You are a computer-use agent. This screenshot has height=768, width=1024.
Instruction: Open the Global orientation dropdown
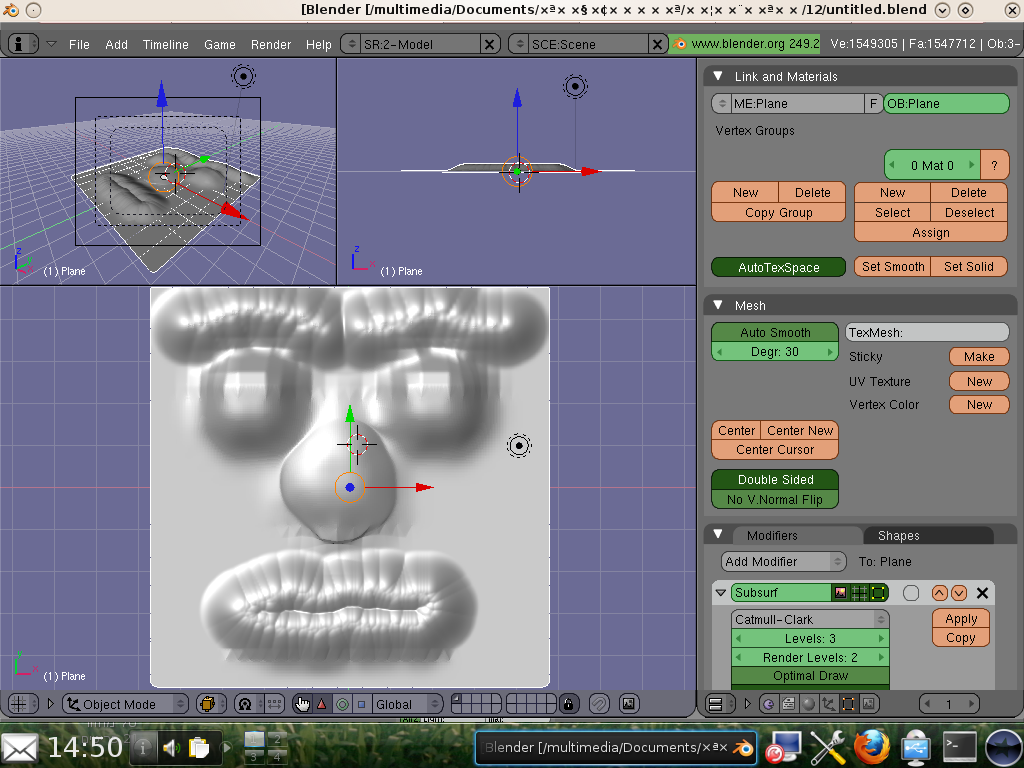(408, 704)
